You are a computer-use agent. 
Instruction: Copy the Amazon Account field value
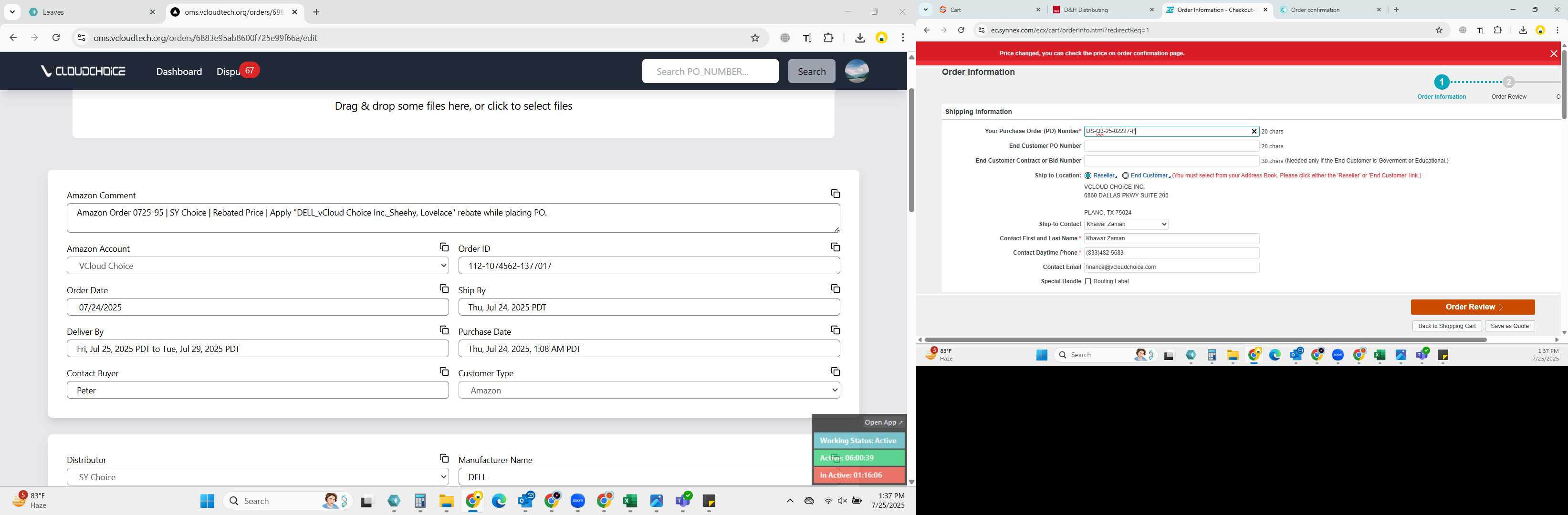[444, 247]
